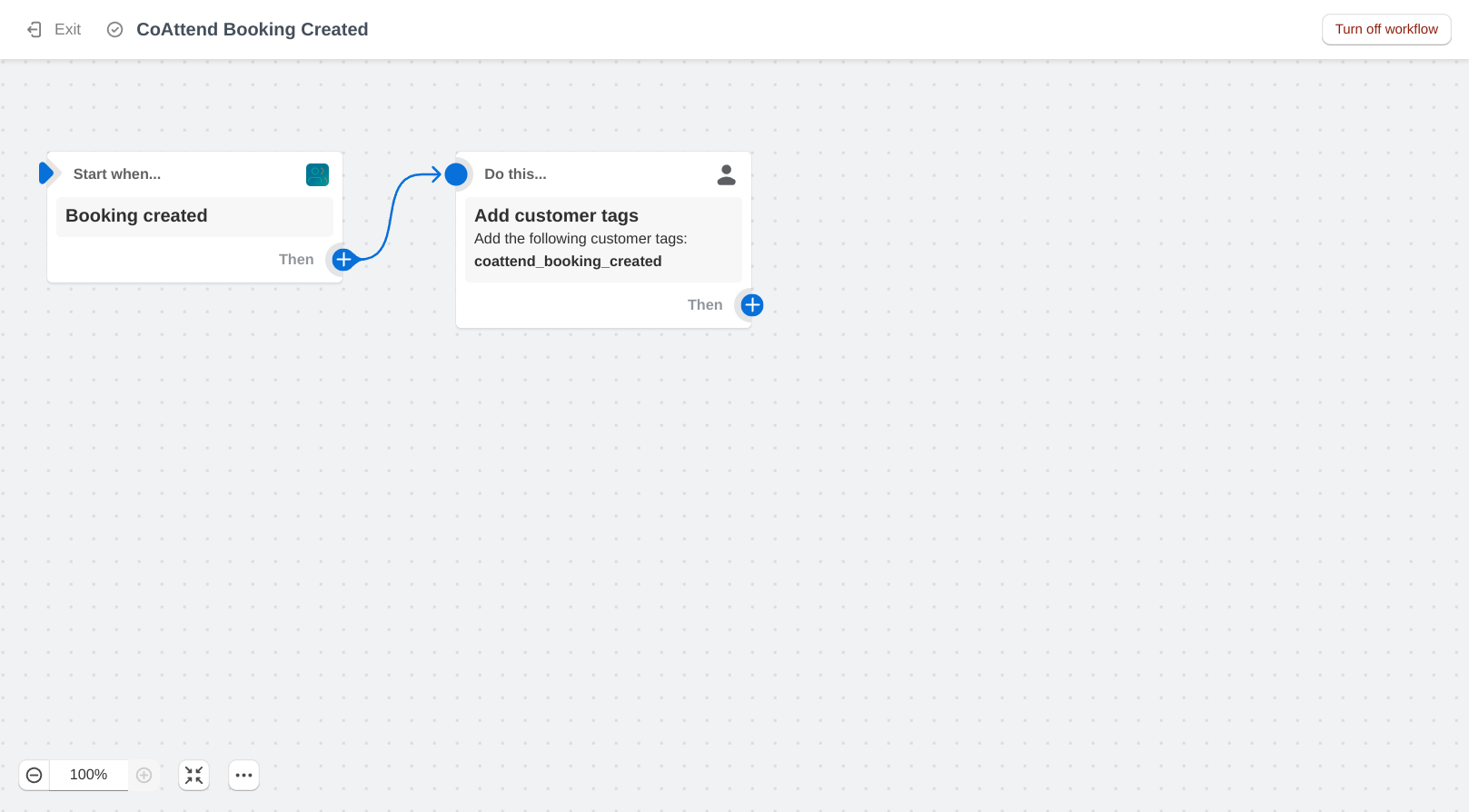
Task: Add a step after Add customer tags
Action: (x=752, y=305)
